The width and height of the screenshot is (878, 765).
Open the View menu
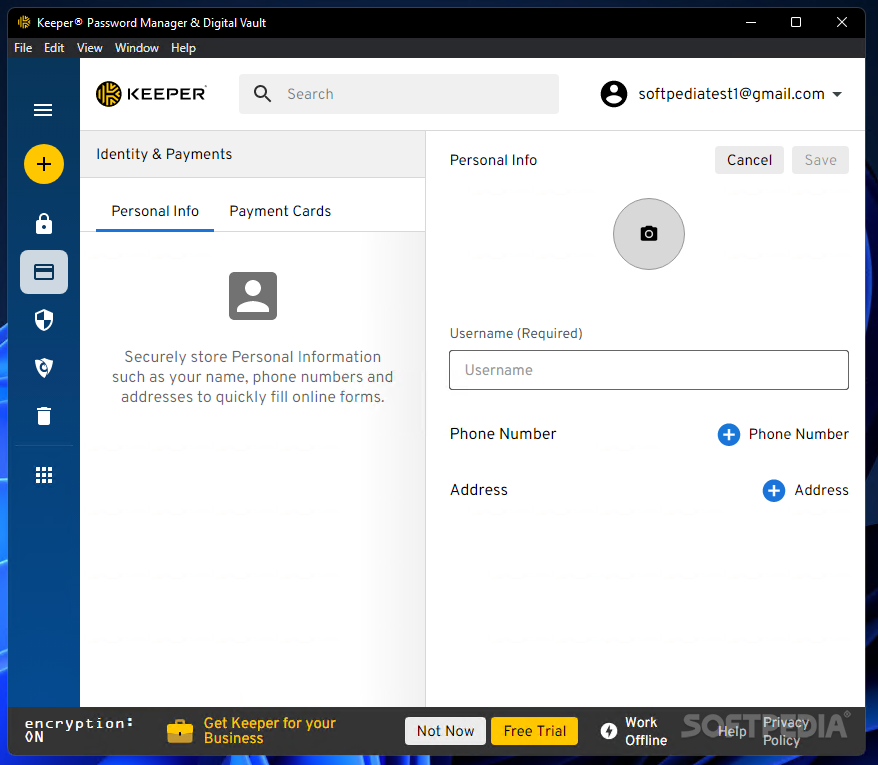tap(90, 48)
